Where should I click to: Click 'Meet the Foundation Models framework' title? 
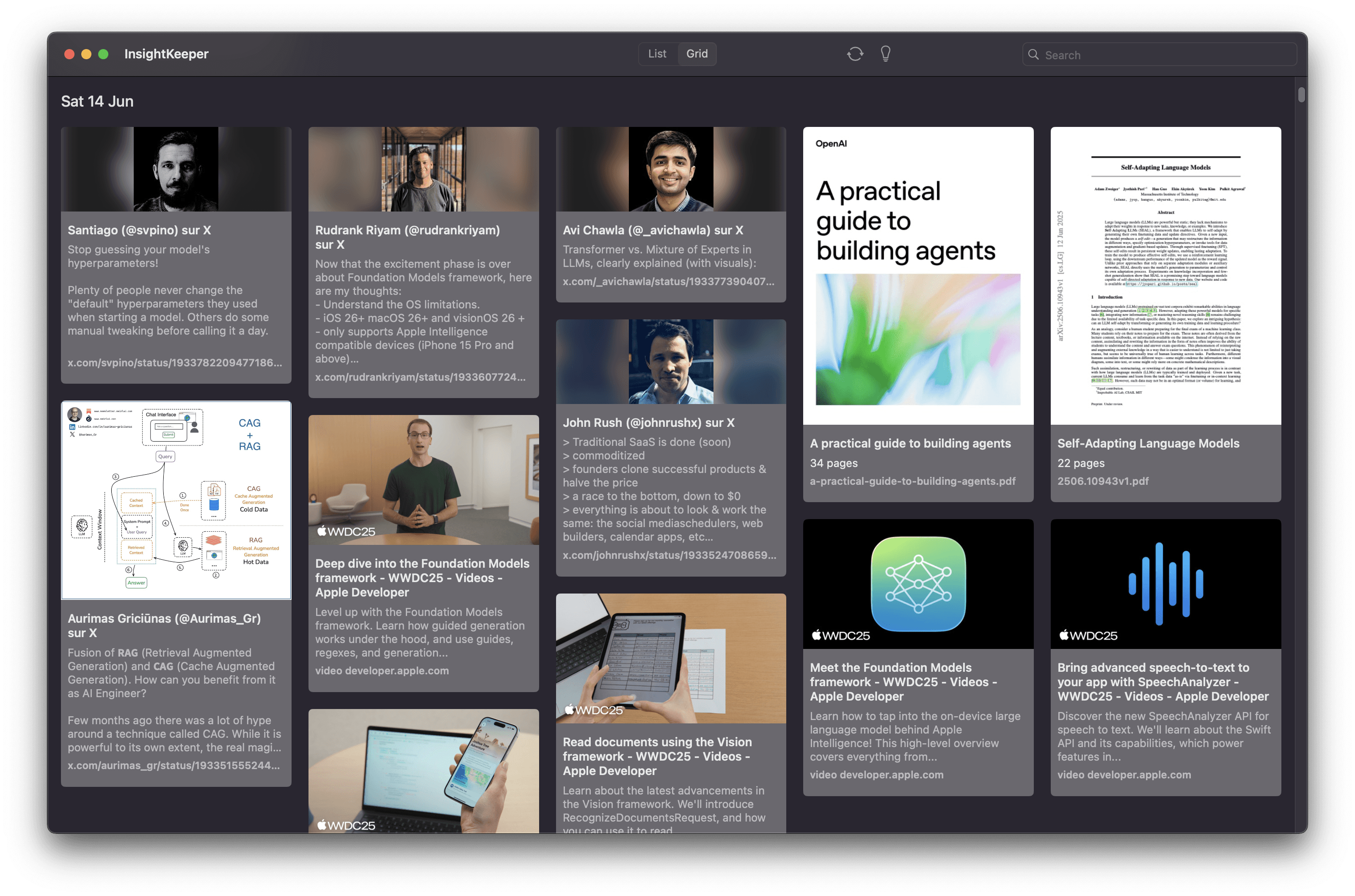pos(903,682)
